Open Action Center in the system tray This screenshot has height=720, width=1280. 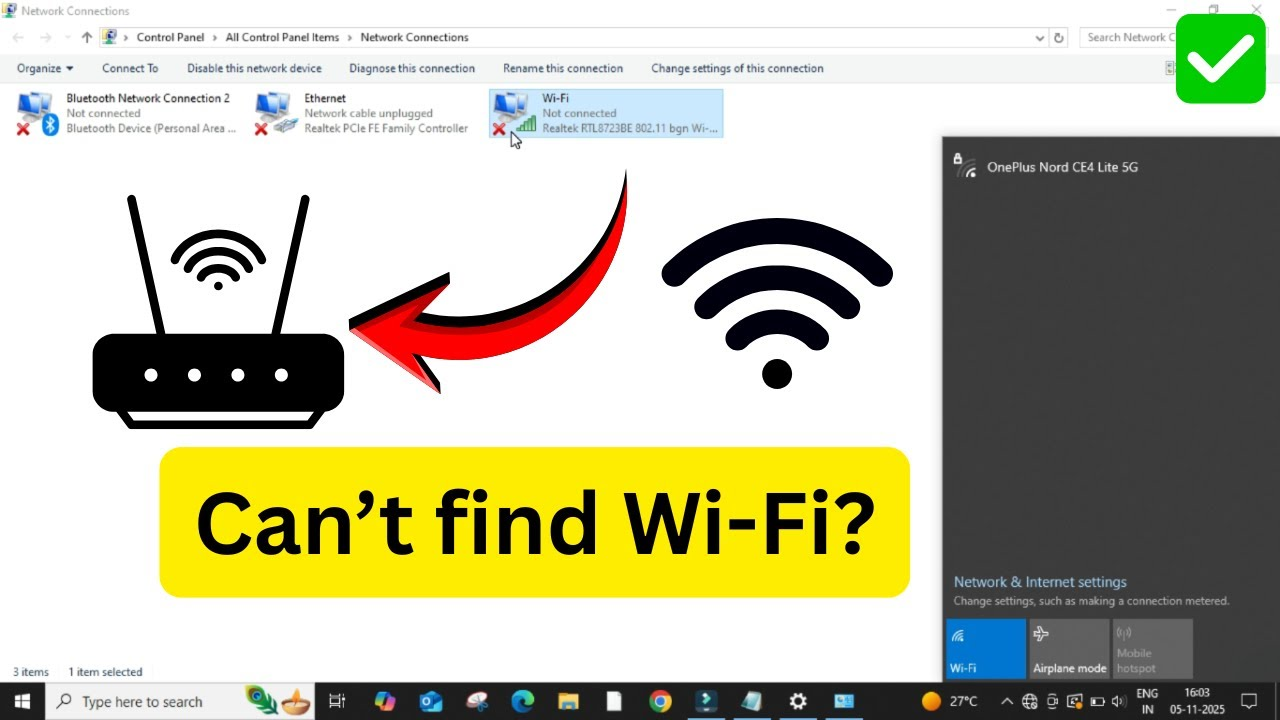coord(1248,701)
